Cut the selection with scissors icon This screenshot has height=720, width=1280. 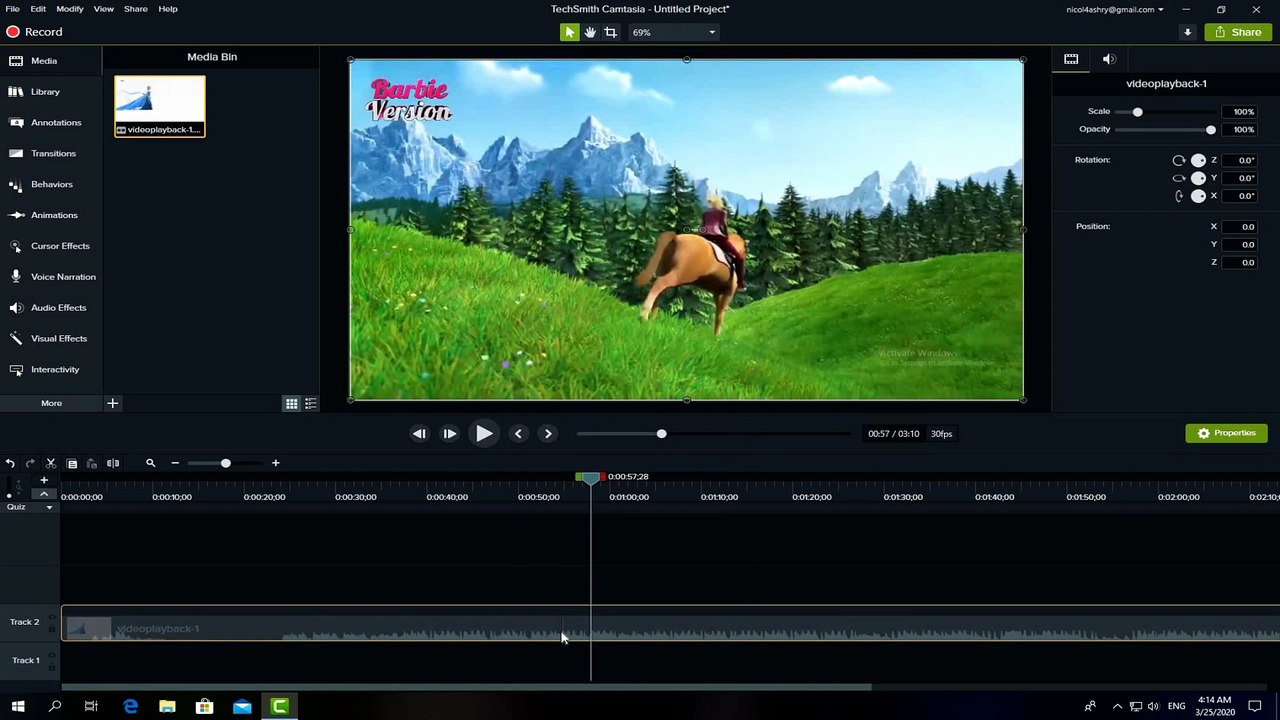tap(51, 463)
